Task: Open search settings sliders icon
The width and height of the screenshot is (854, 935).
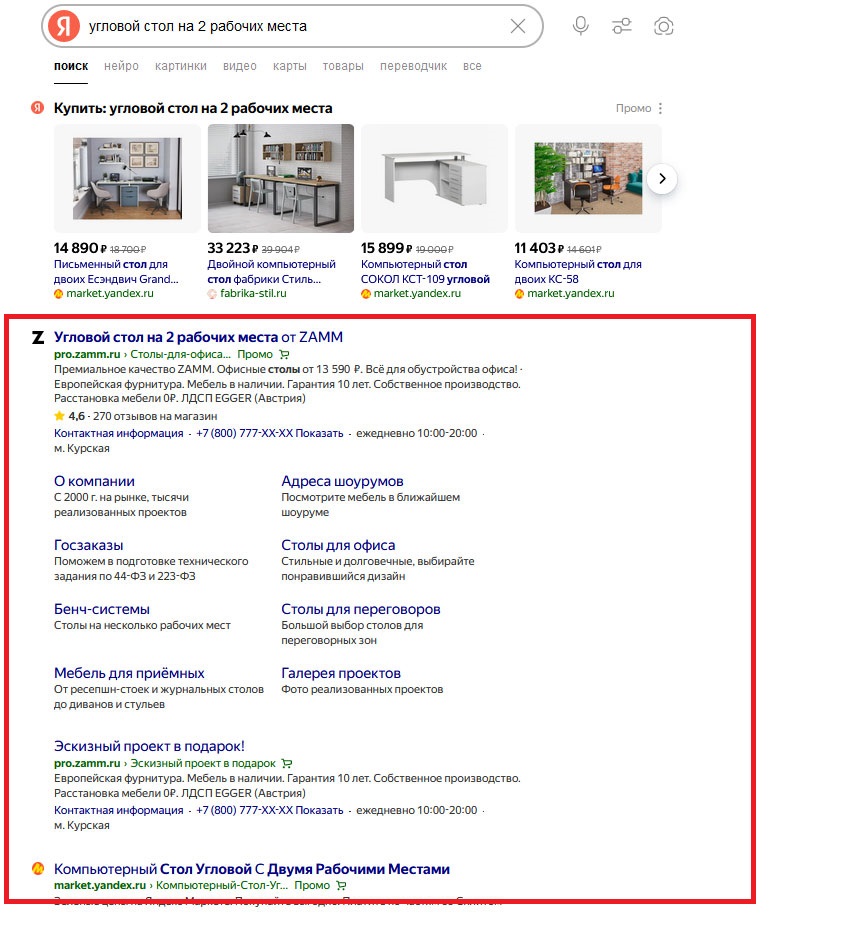Action: click(x=621, y=26)
